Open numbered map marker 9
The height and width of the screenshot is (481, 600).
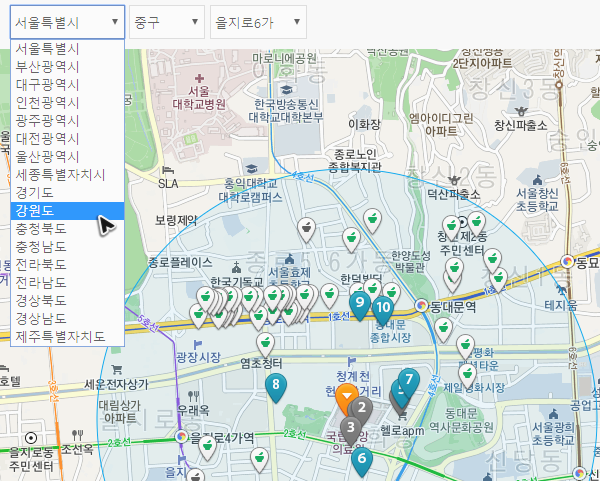(x=359, y=305)
